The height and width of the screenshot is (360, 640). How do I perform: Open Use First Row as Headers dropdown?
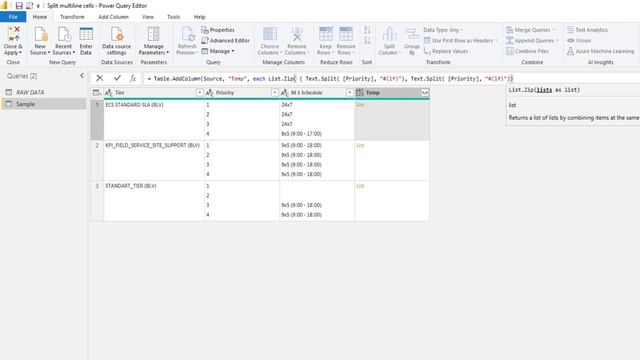[460, 40]
